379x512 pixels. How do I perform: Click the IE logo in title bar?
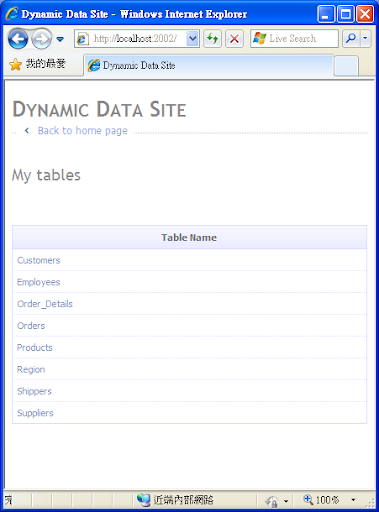click(x=12, y=14)
